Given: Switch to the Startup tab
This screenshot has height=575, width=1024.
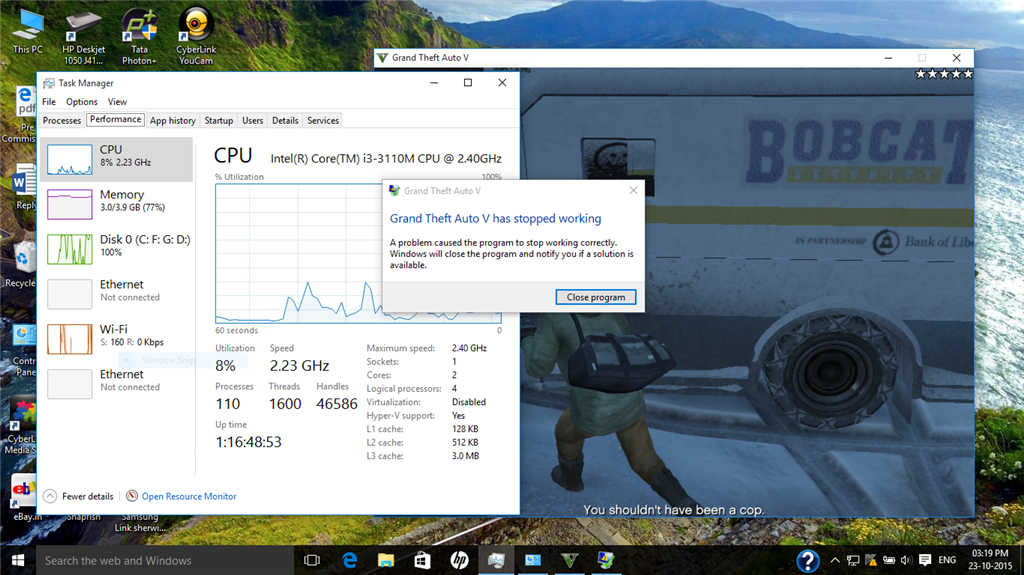Looking at the screenshot, I should pyautogui.click(x=219, y=120).
